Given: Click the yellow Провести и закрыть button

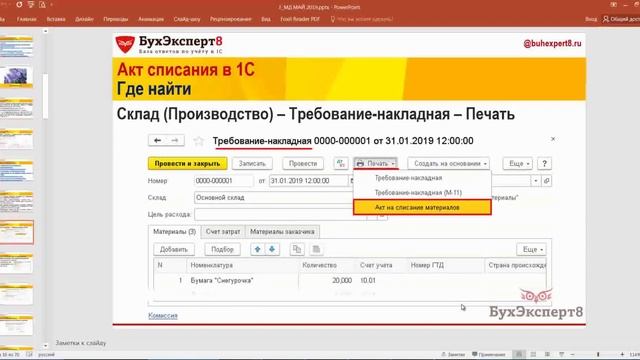Looking at the screenshot, I should coord(187,164).
